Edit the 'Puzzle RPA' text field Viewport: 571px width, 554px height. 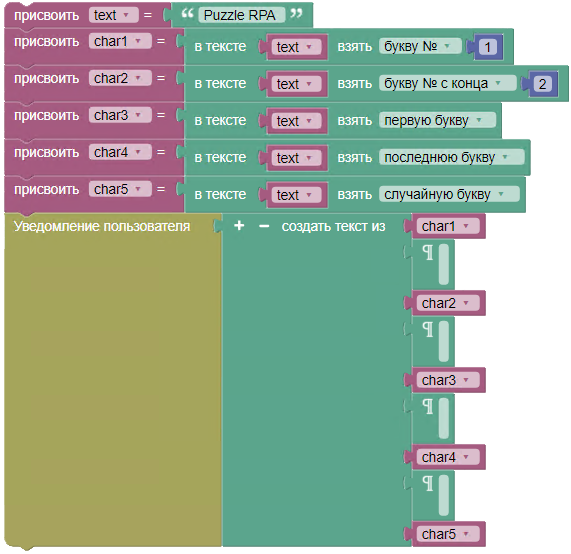(241, 15)
